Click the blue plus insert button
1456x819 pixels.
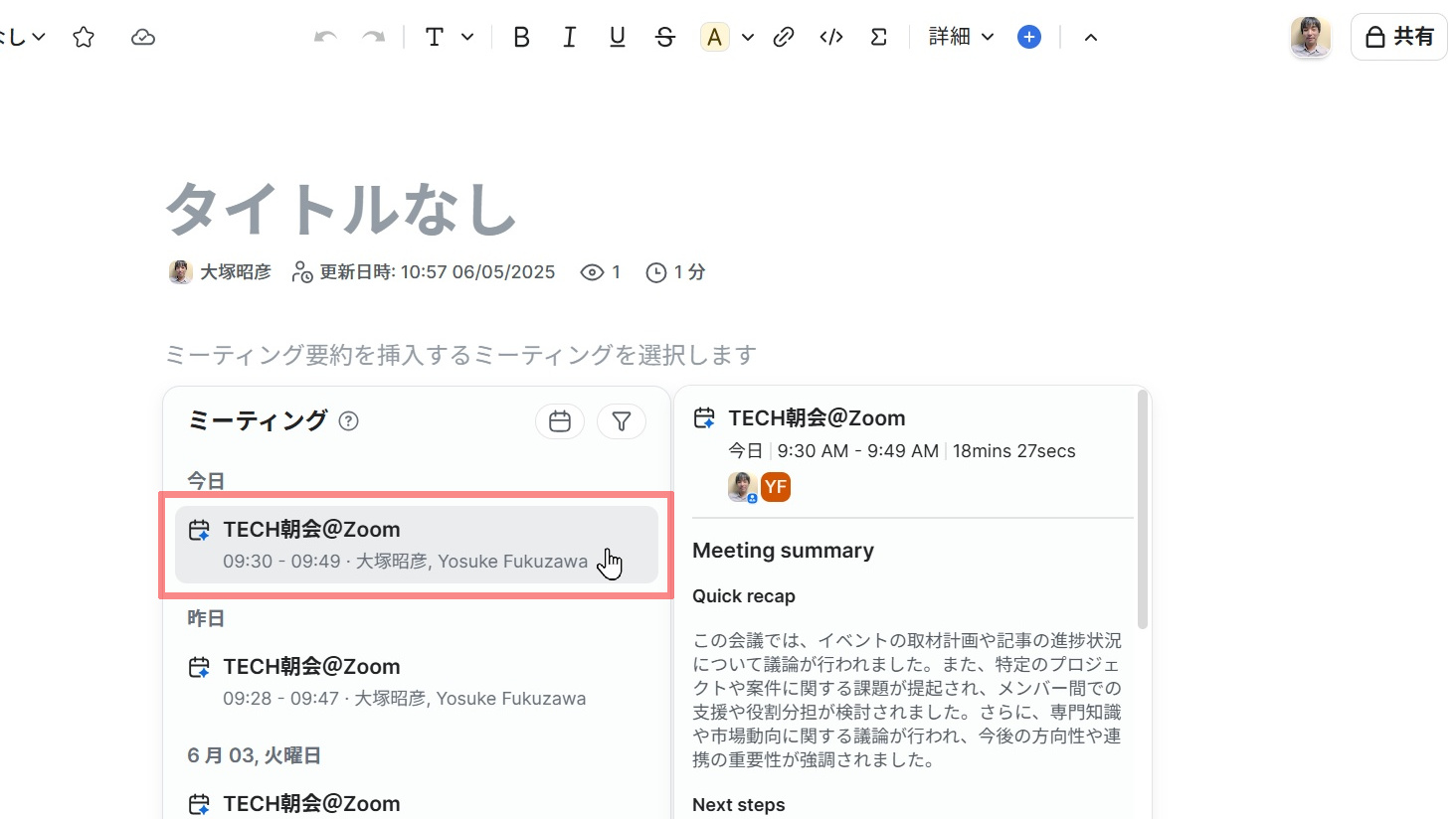1029,37
